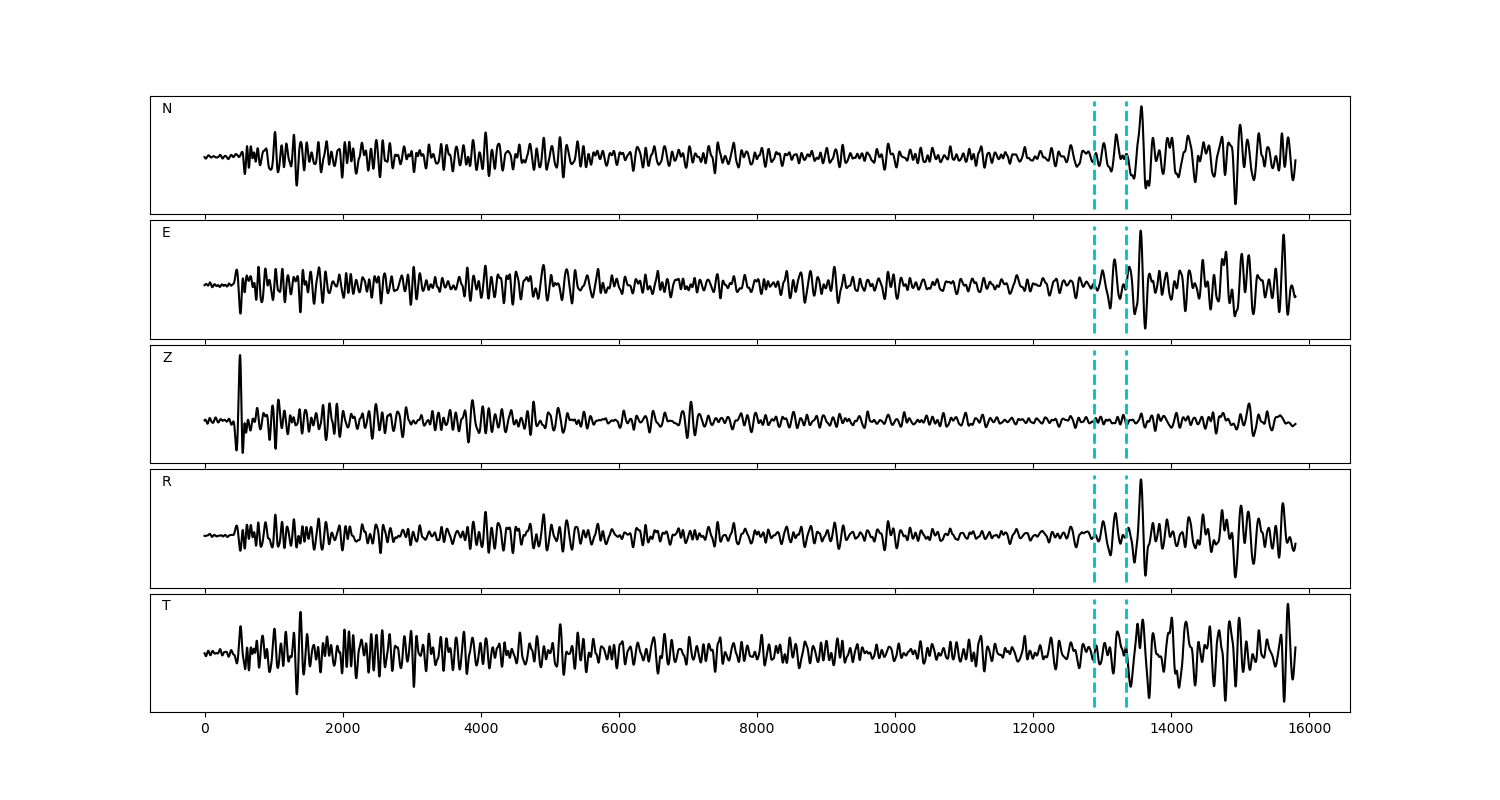Select the T panel label
This screenshot has height=800, width=1500.
click(x=166, y=606)
